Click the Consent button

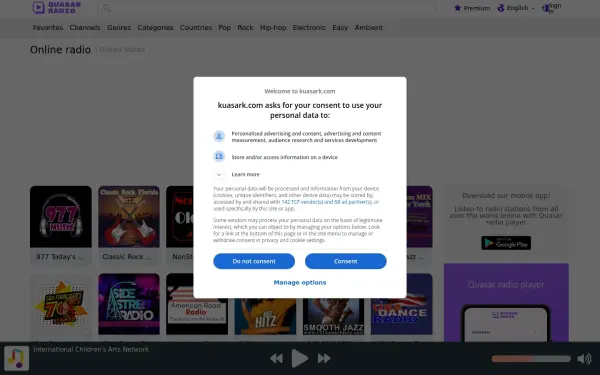pos(346,261)
